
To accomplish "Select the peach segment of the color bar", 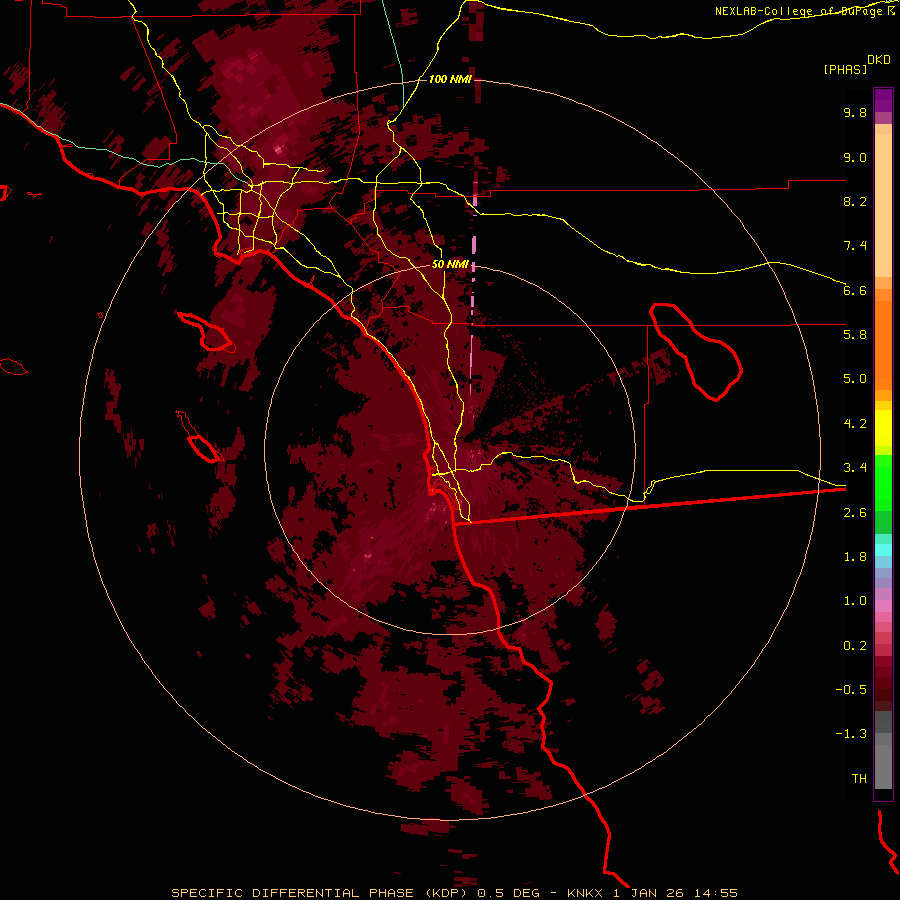I will click(883, 205).
